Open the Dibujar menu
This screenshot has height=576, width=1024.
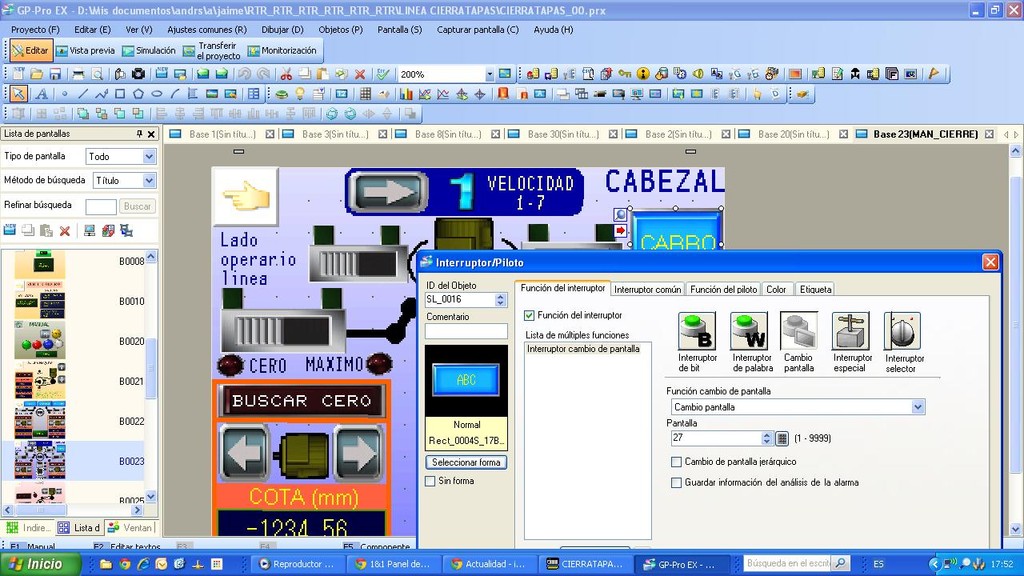pyautogui.click(x=282, y=30)
